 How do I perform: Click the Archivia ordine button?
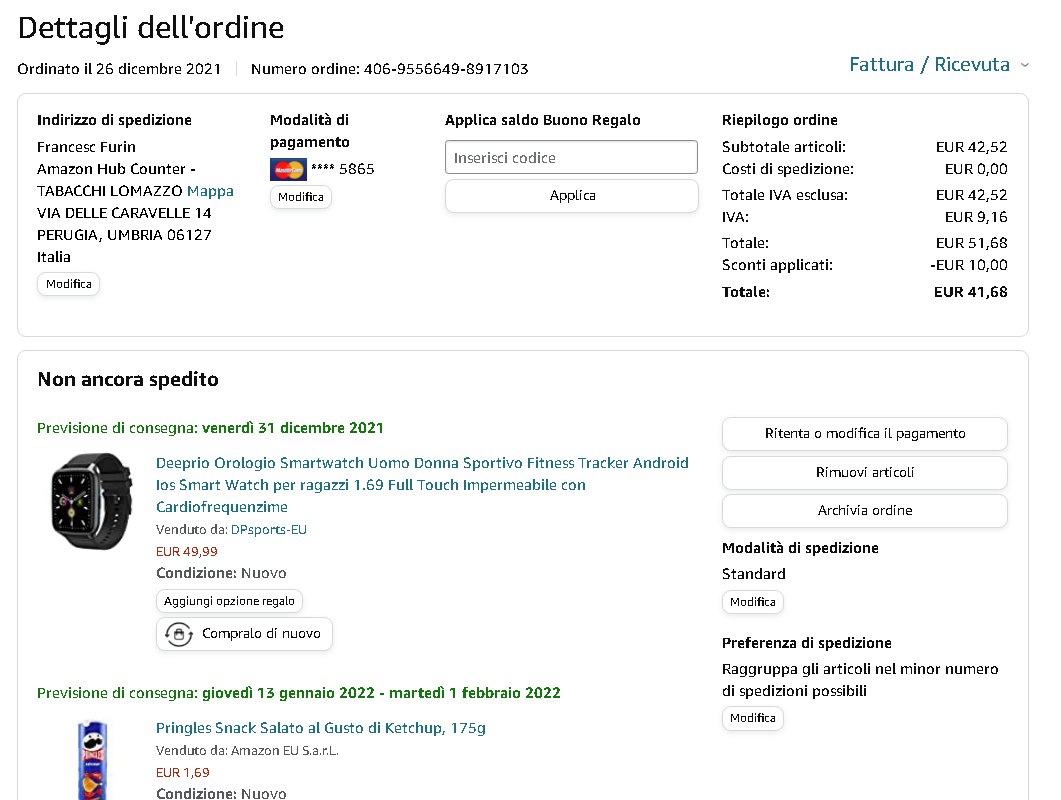(864, 510)
